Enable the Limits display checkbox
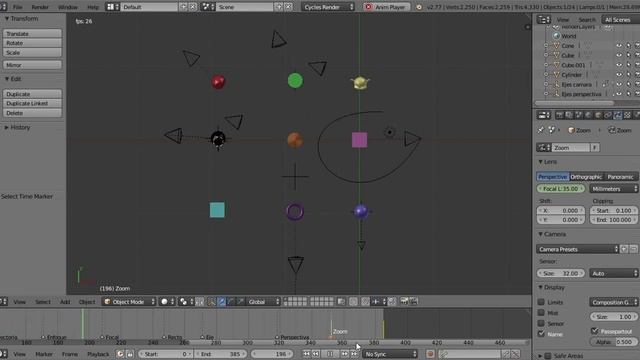This screenshot has height=360, width=640. click(541, 302)
